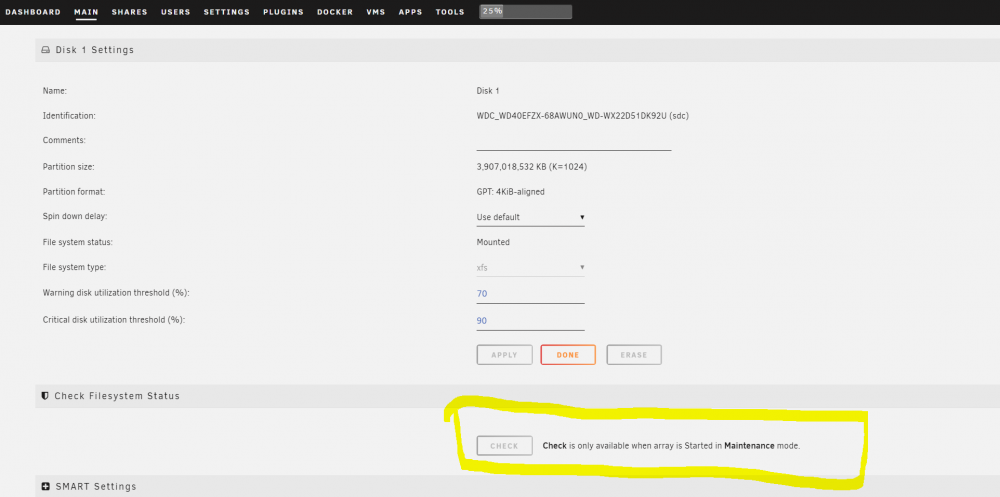1000x497 pixels.
Task: Open the Spin down delay dropdown
Action: (x=531, y=218)
